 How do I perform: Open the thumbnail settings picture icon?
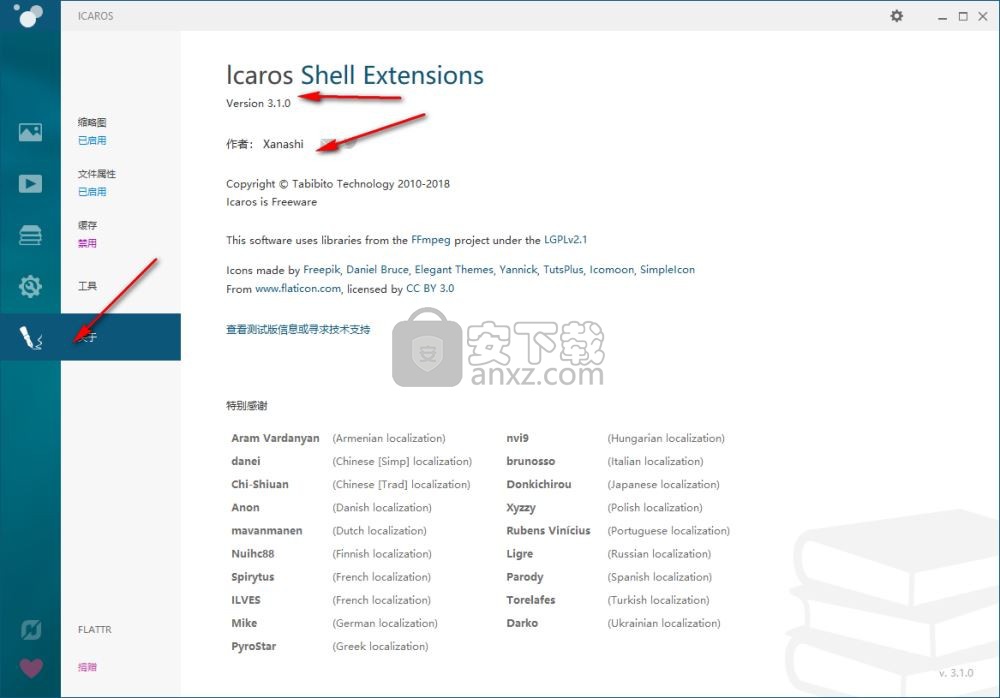coord(30,132)
